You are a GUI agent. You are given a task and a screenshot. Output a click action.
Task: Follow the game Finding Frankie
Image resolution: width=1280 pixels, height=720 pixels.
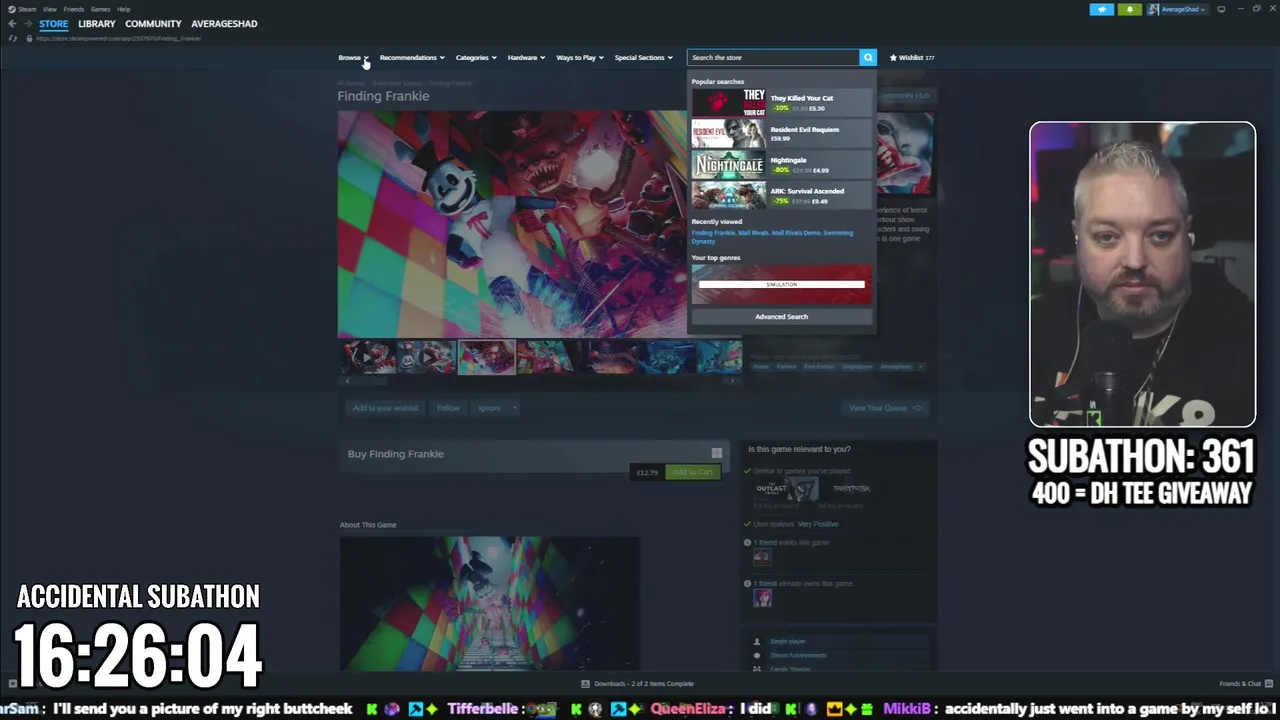[448, 408]
